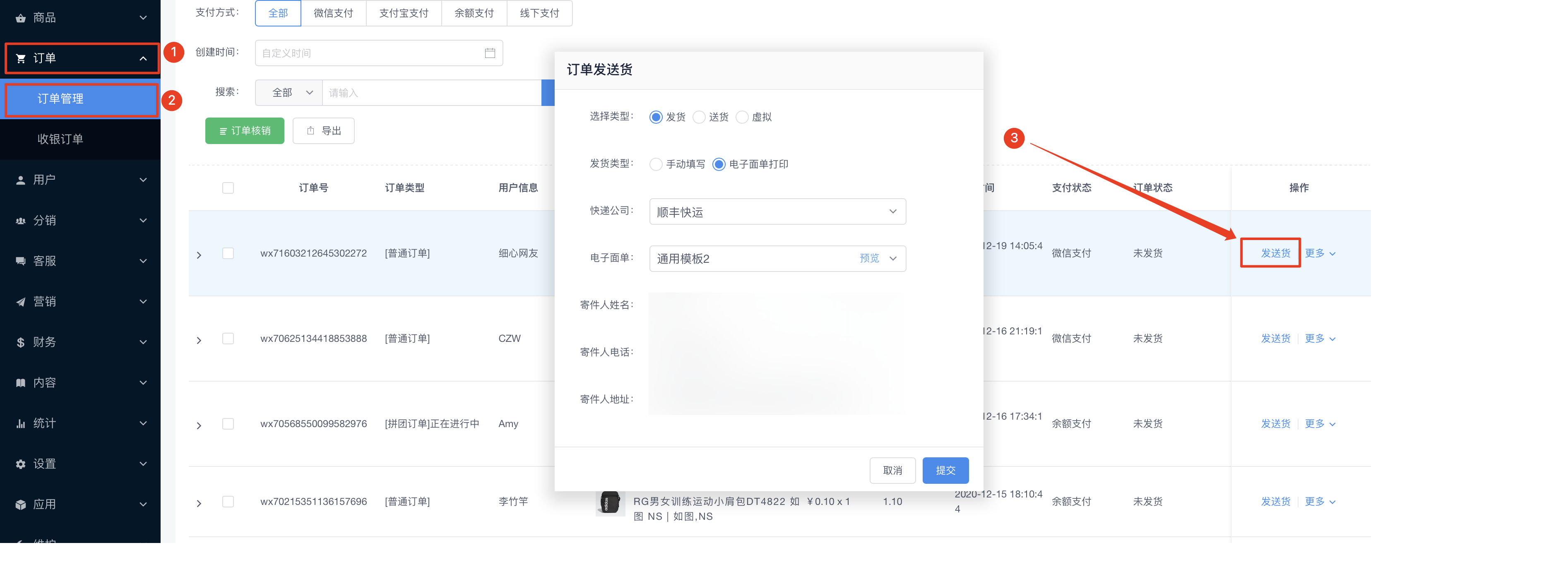Image resolution: width=1568 pixels, height=579 pixels.
Task: Open 收银订单 in the sidebar submenu
Action: click(60, 139)
